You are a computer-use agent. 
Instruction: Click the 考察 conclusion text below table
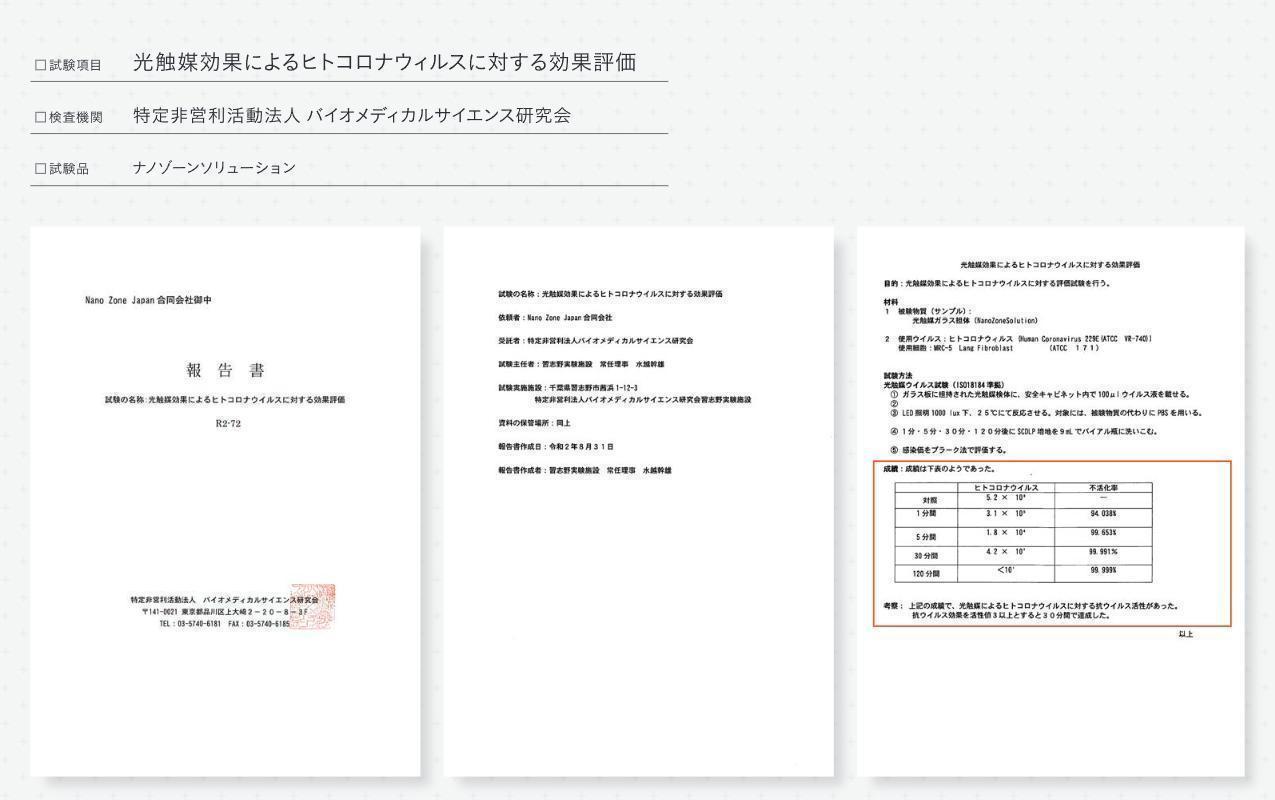[x=1030, y=610]
